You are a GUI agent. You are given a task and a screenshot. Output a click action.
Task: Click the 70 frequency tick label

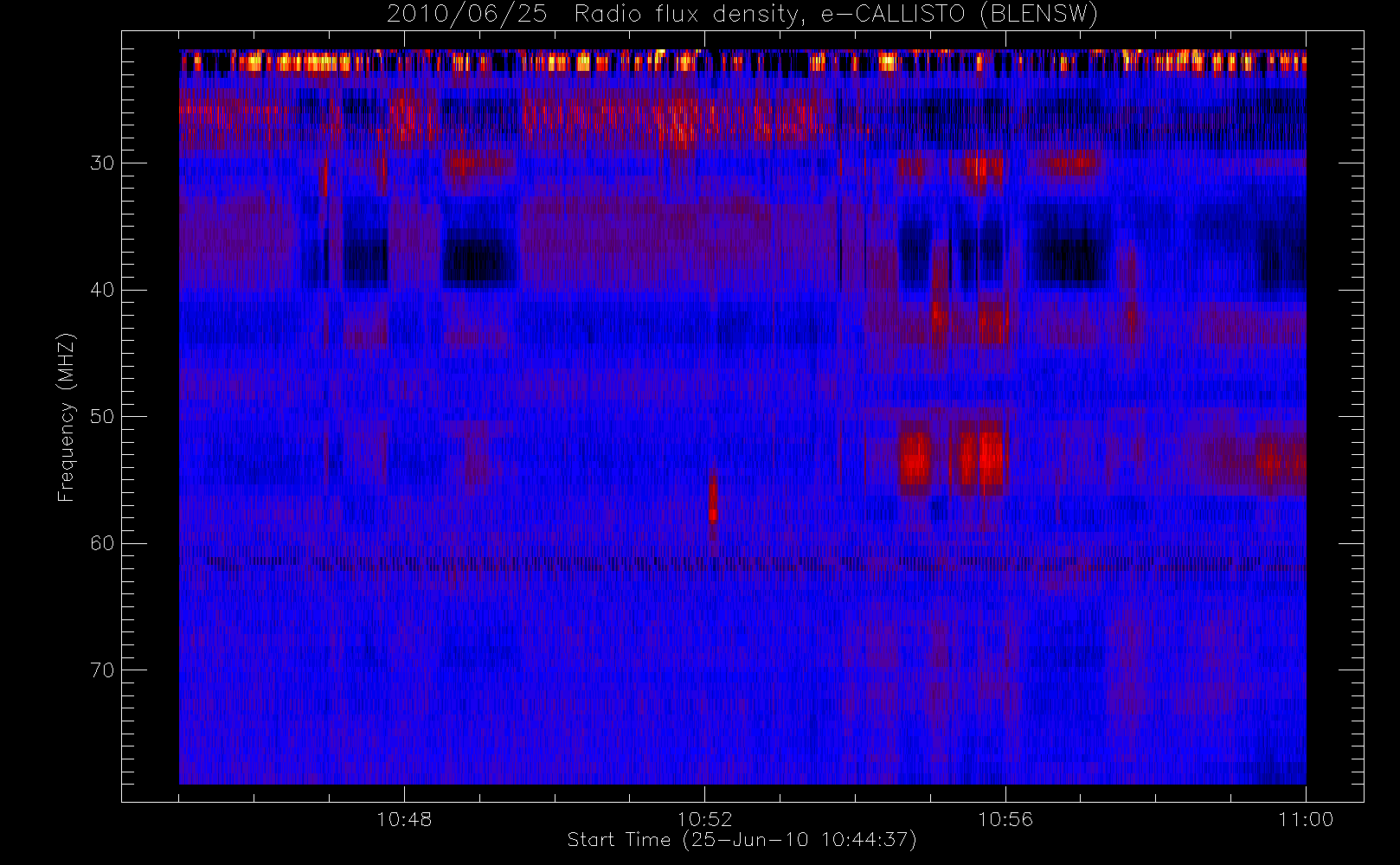tap(102, 670)
